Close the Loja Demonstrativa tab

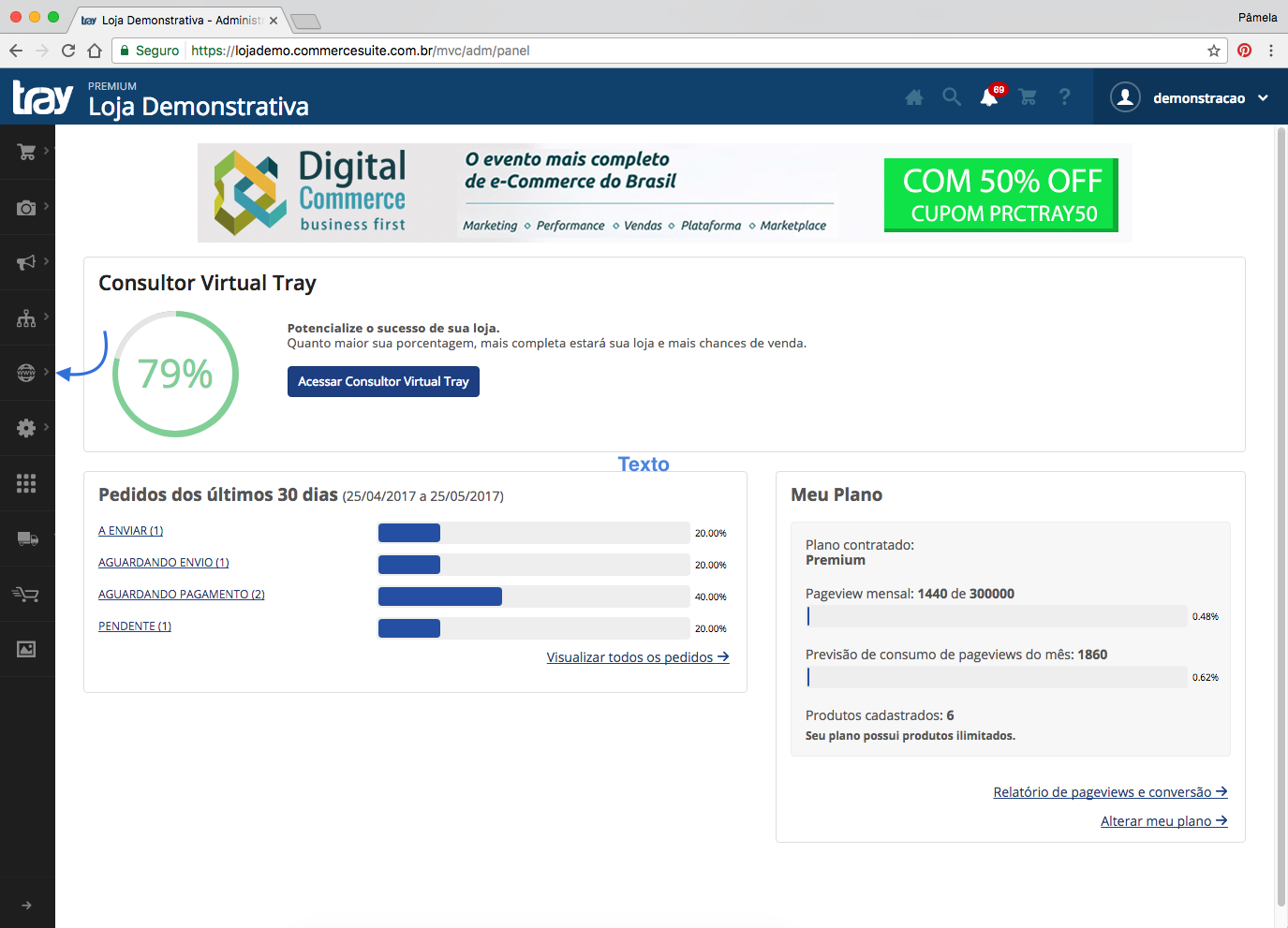pyautogui.click(x=274, y=21)
